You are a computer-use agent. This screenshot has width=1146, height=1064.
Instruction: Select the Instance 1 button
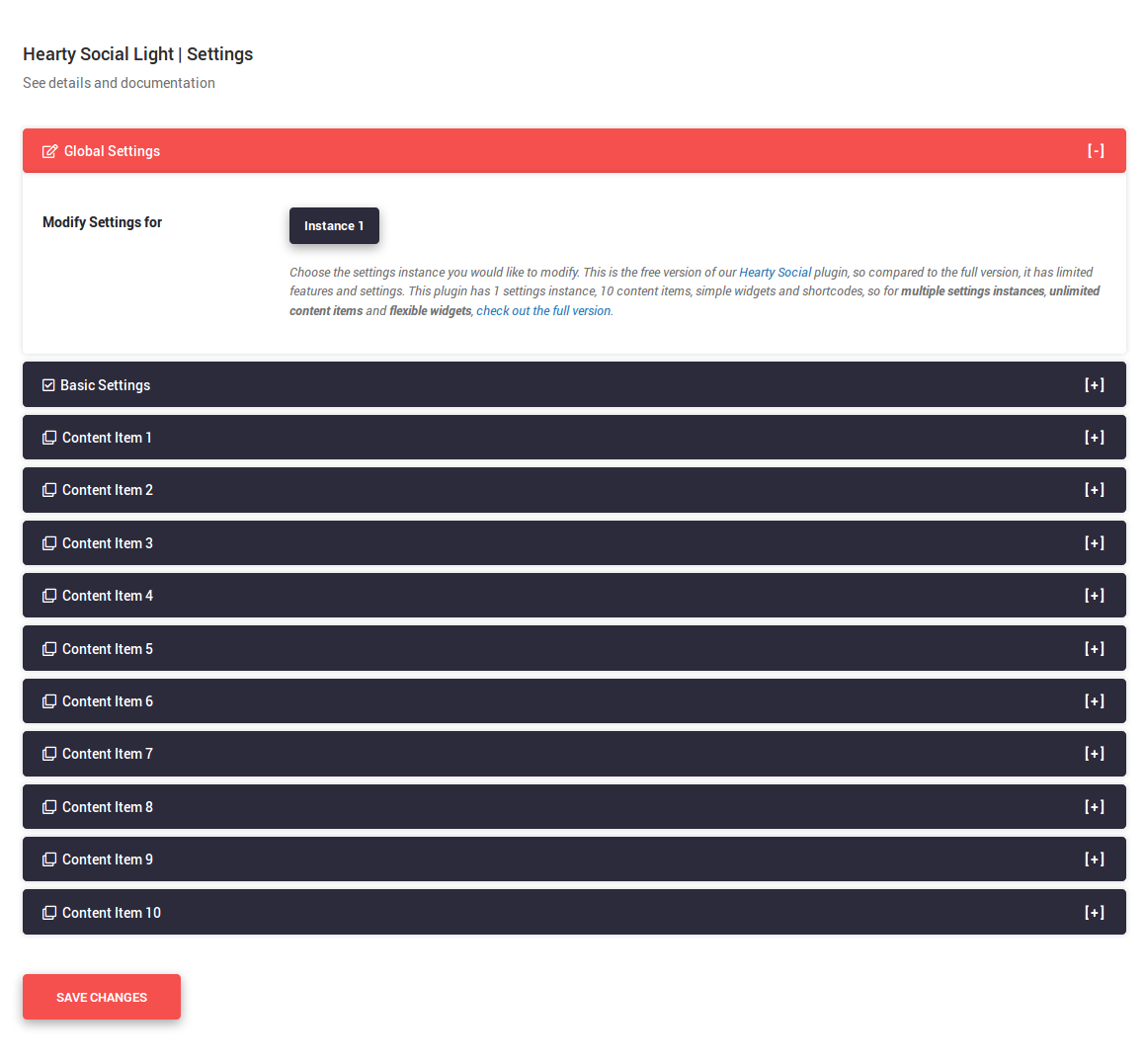[x=334, y=226]
